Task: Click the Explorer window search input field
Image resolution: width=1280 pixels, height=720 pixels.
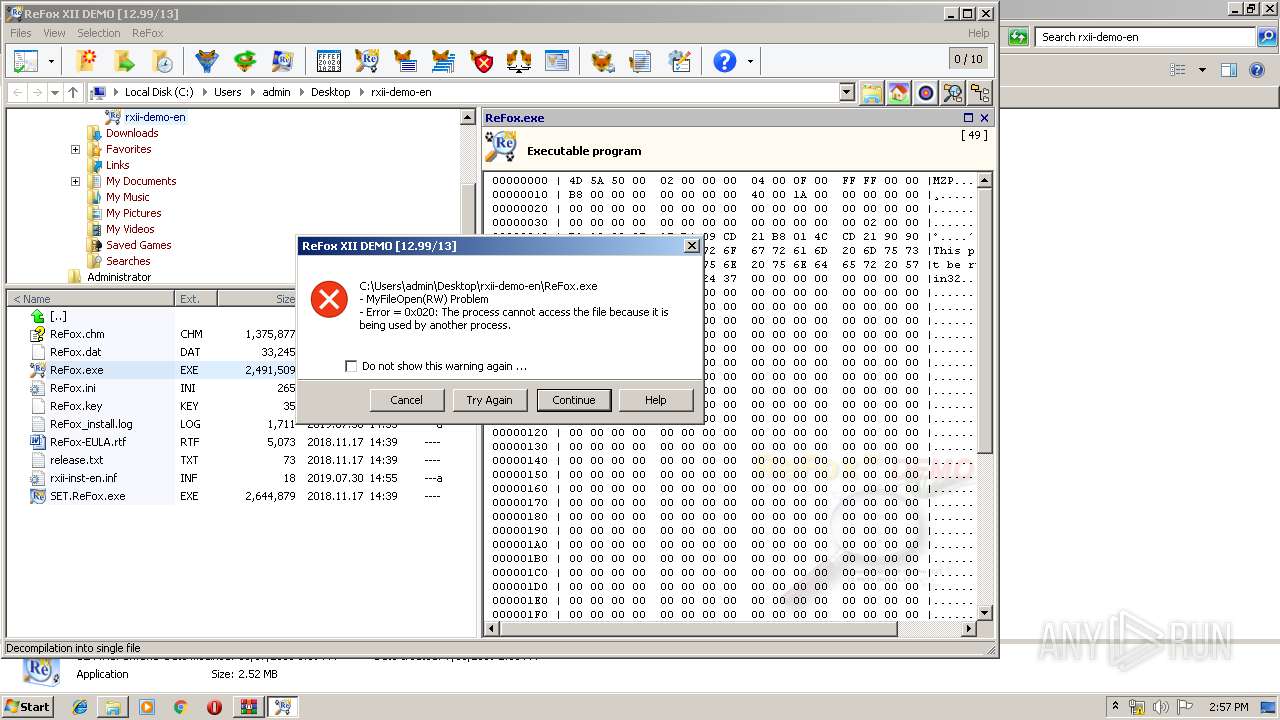Action: [1145, 37]
